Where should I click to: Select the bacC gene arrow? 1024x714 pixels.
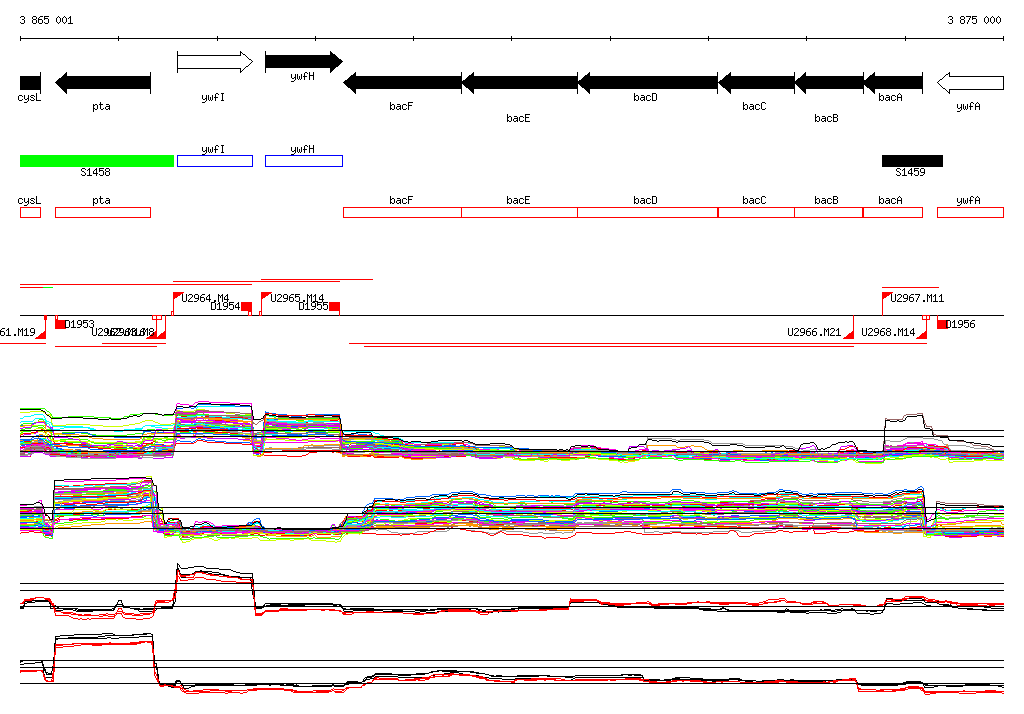(755, 83)
